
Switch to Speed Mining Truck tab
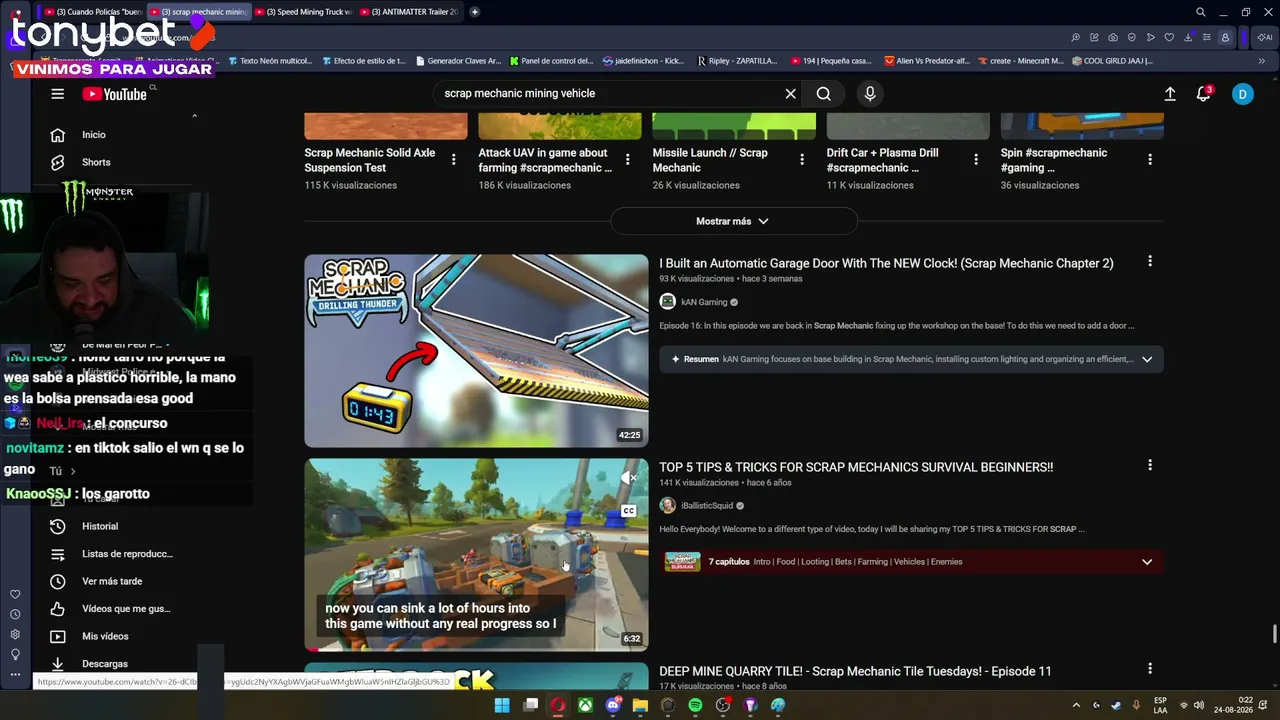click(x=304, y=12)
